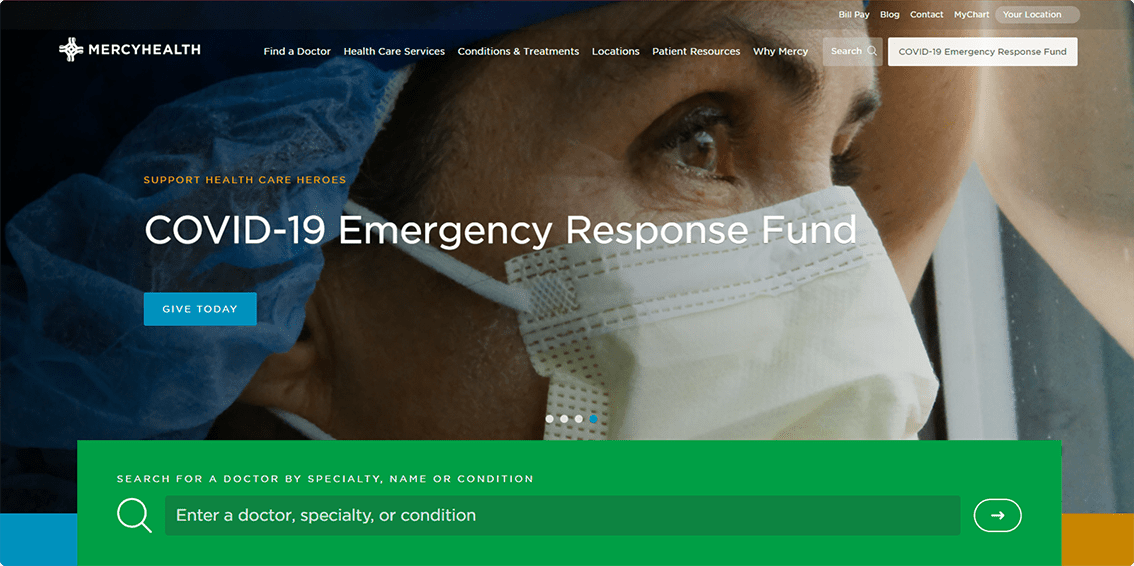1134x566 pixels.
Task: Open the Patient Resources menu
Action: (x=696, y=51)
